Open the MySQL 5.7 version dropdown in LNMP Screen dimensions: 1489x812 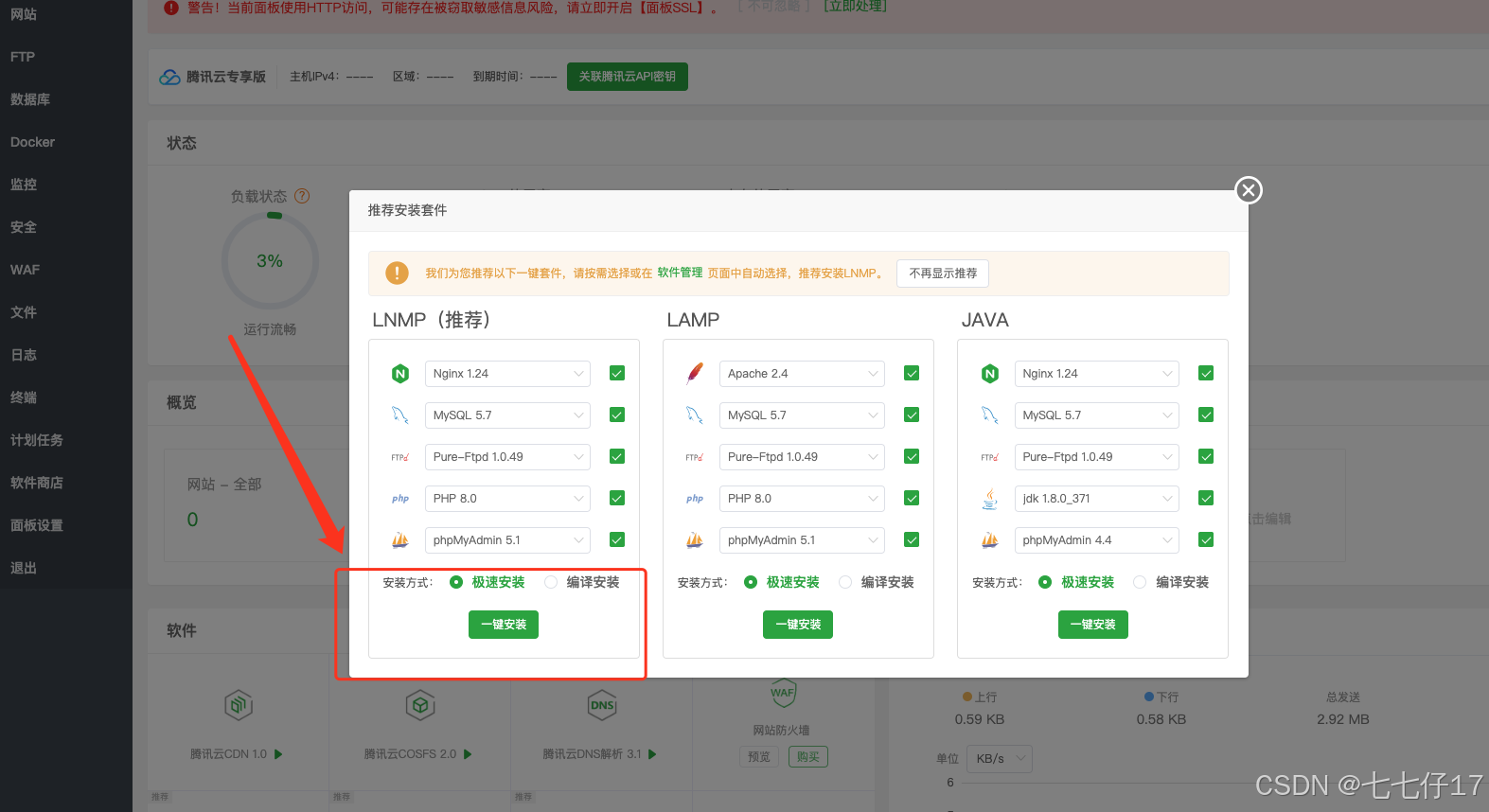click(507, 415)
